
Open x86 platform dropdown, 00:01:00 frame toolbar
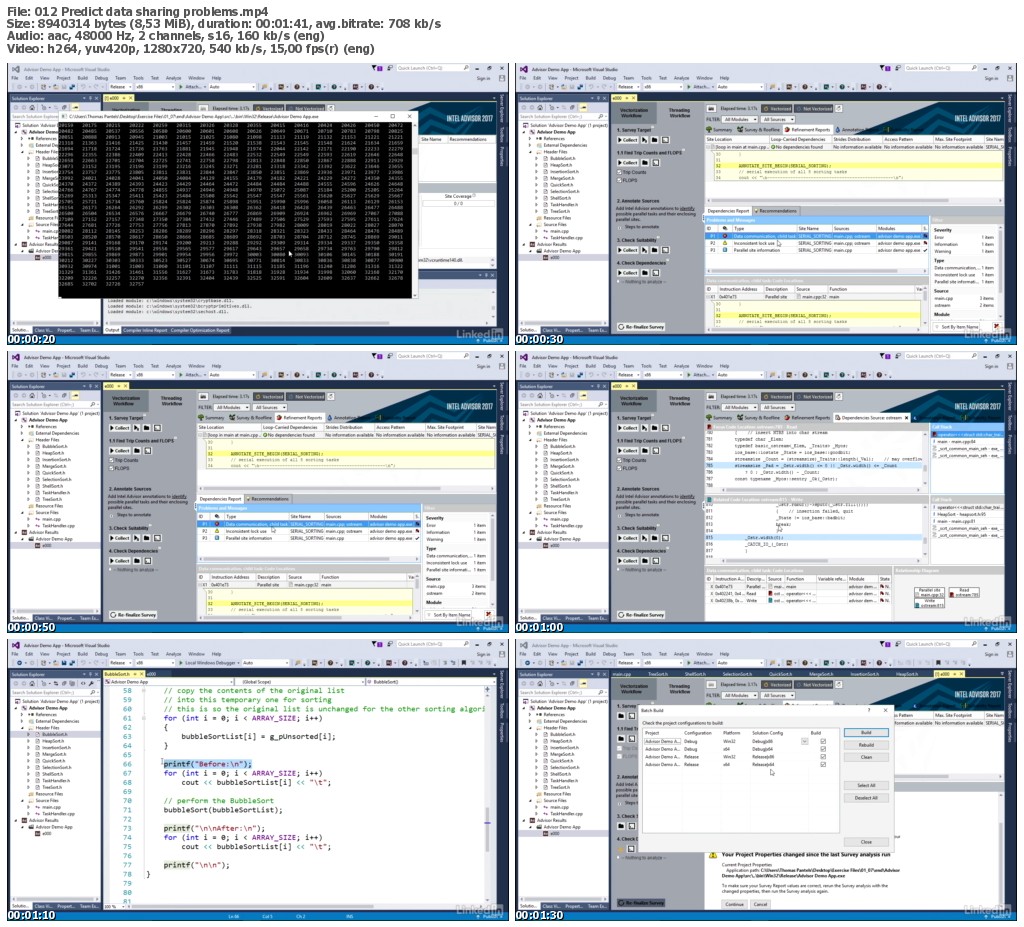coord(663,375)
